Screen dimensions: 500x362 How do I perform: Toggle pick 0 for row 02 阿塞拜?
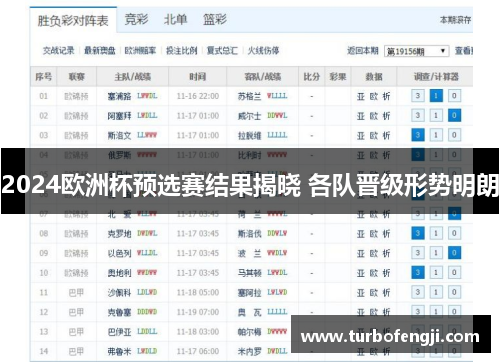click(454, 116)
